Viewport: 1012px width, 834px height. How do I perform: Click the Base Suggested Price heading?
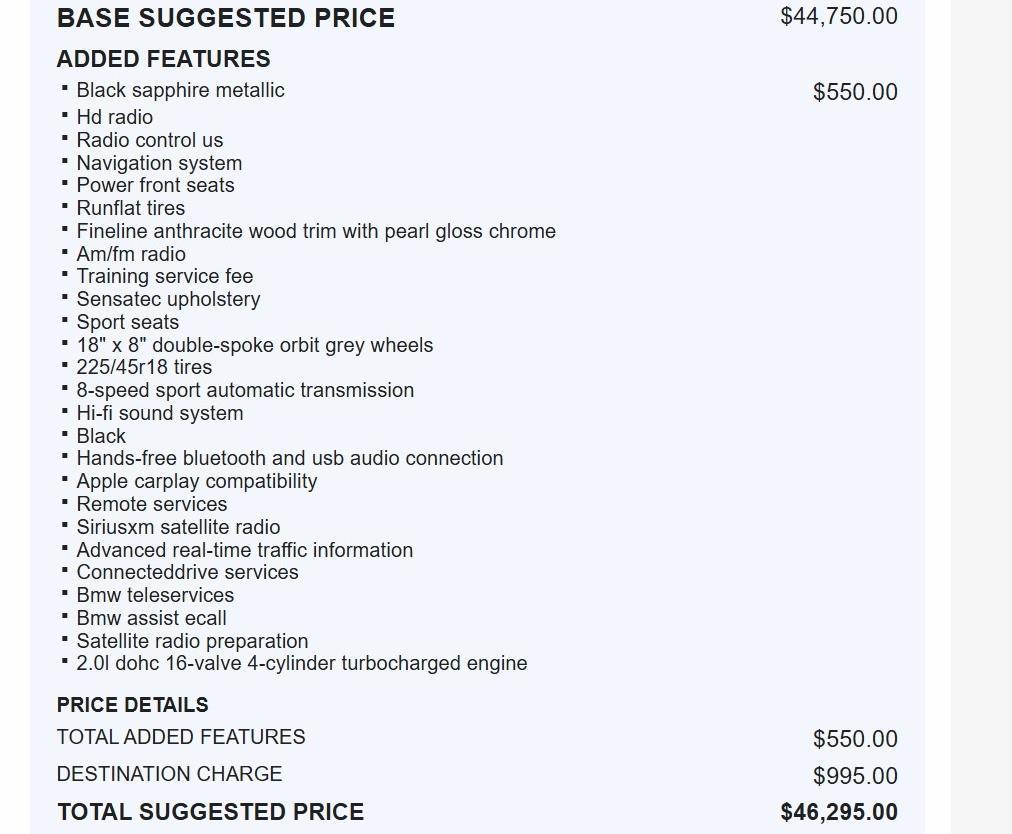pyautogui.click(x=225, y=18)
